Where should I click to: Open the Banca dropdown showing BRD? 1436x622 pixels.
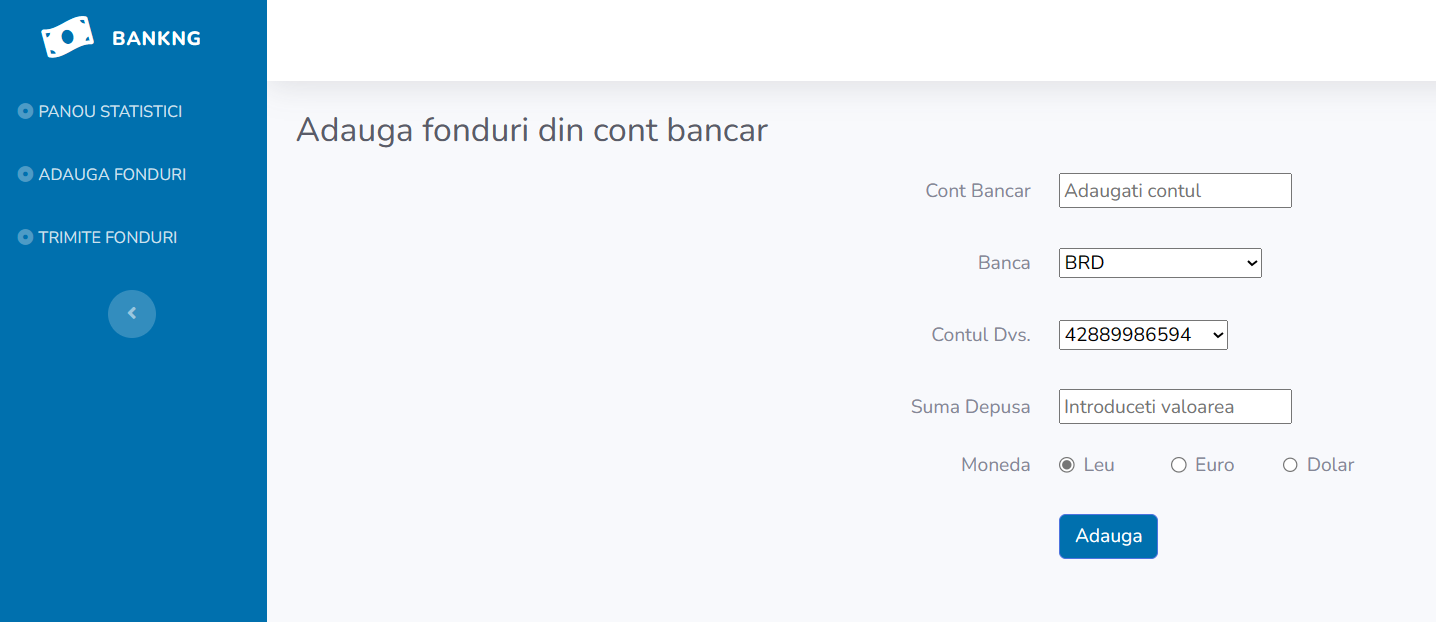pyautogui.click(x=1160, y=264)
